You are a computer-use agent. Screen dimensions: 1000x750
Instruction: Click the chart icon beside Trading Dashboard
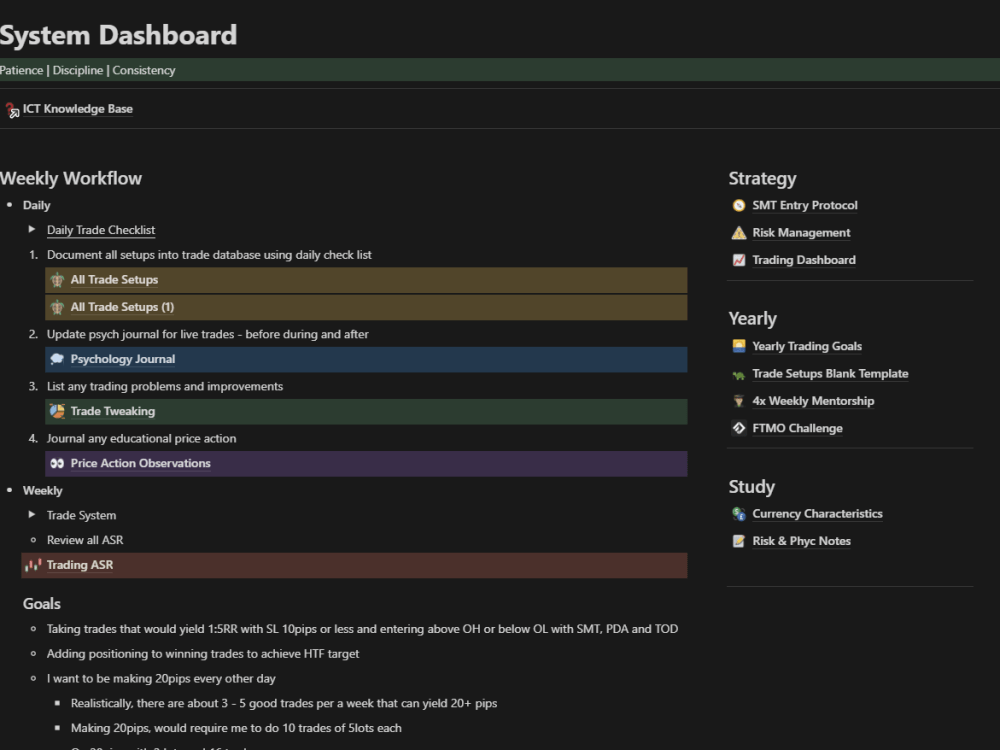pyautogui.click(x=737, y=260)
